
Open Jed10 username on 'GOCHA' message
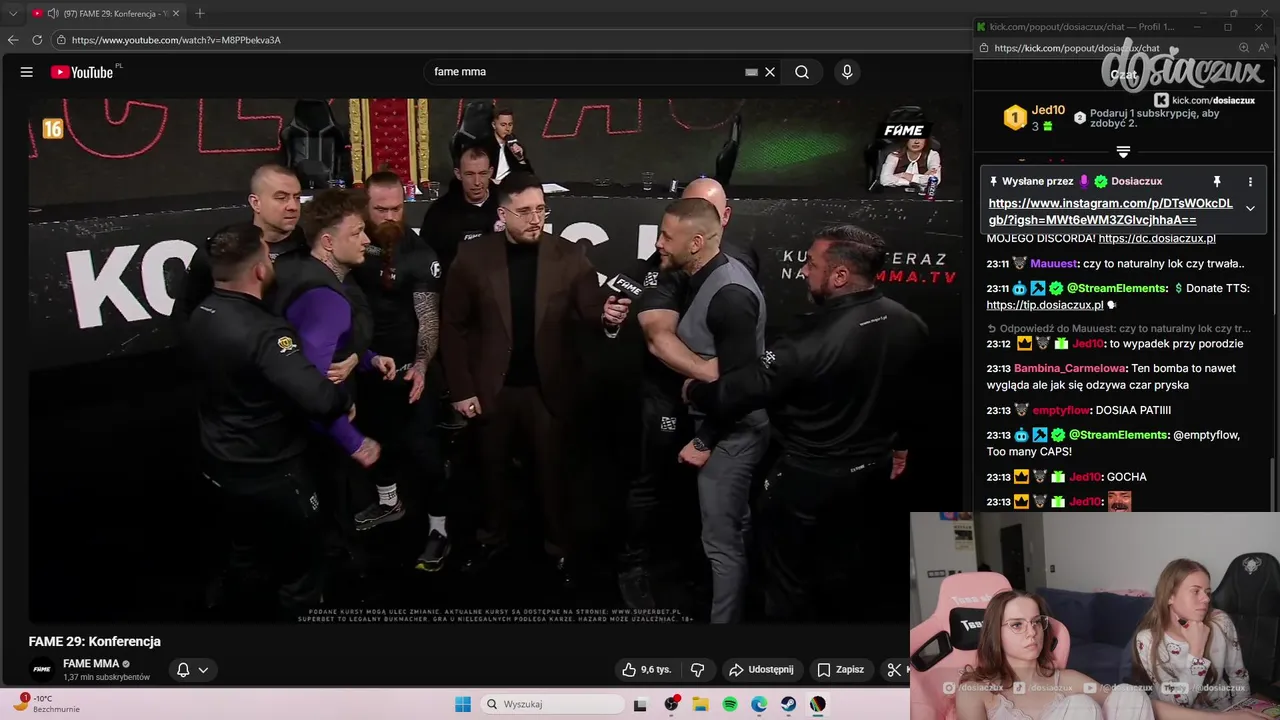point(1085,478)
